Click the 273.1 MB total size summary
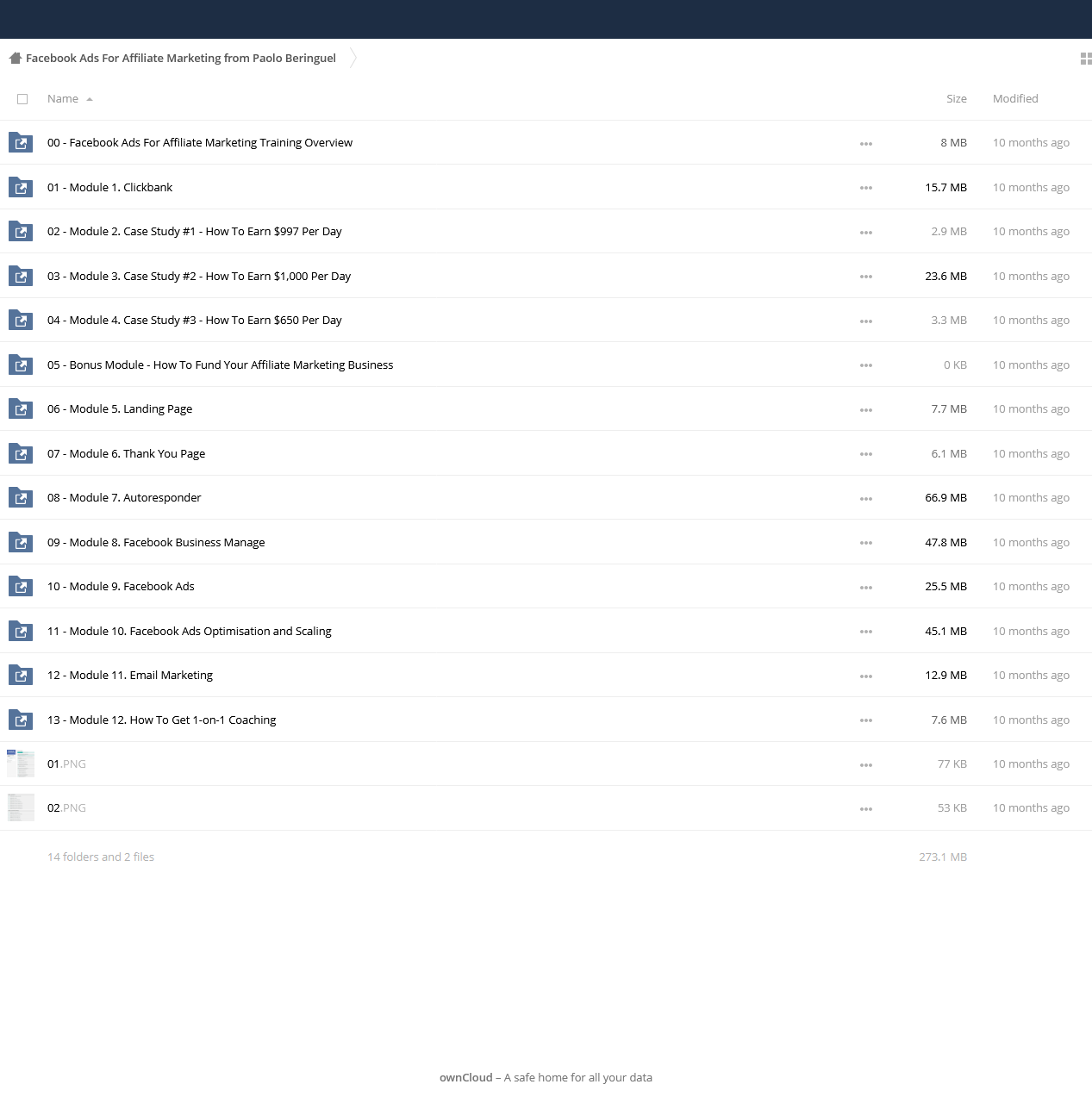 pyautogui.click(x=943, y=857)
